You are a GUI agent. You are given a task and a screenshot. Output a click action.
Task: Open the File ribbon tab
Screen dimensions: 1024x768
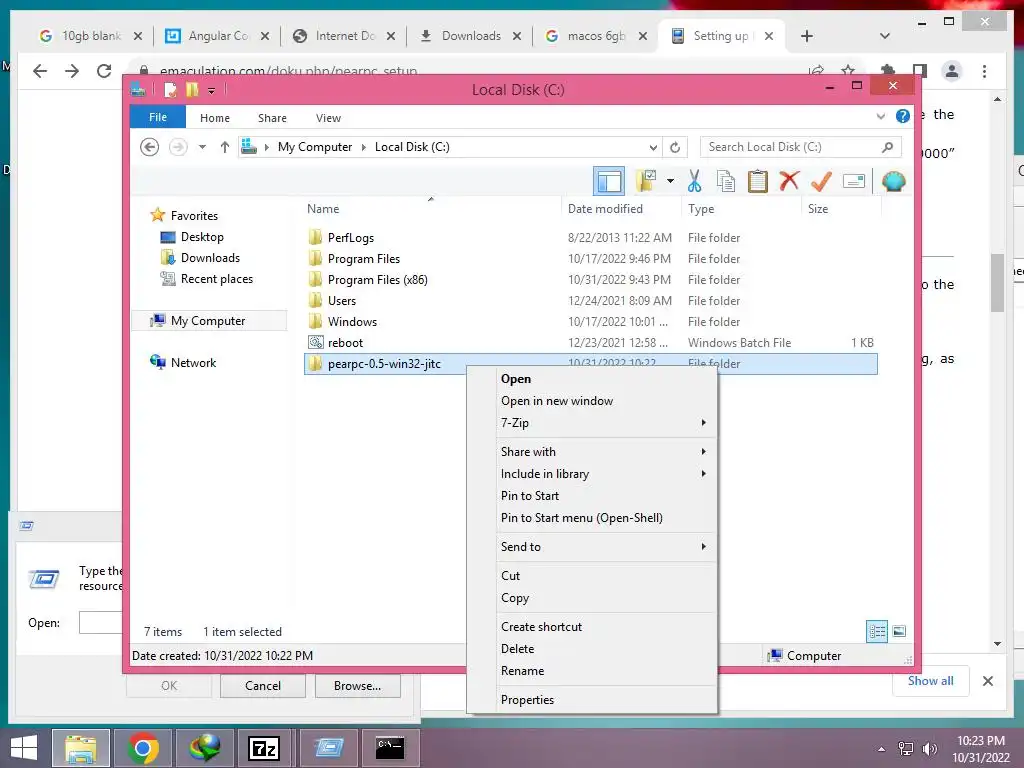click(158, 117)
